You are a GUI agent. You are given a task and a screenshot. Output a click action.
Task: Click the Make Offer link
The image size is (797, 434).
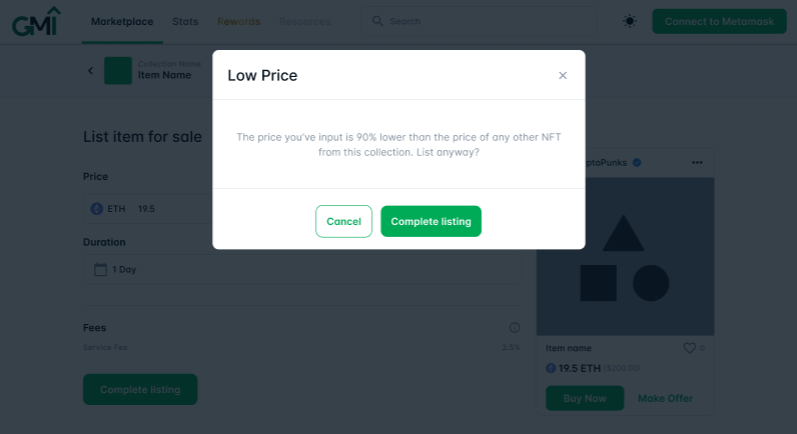(665, 398)
